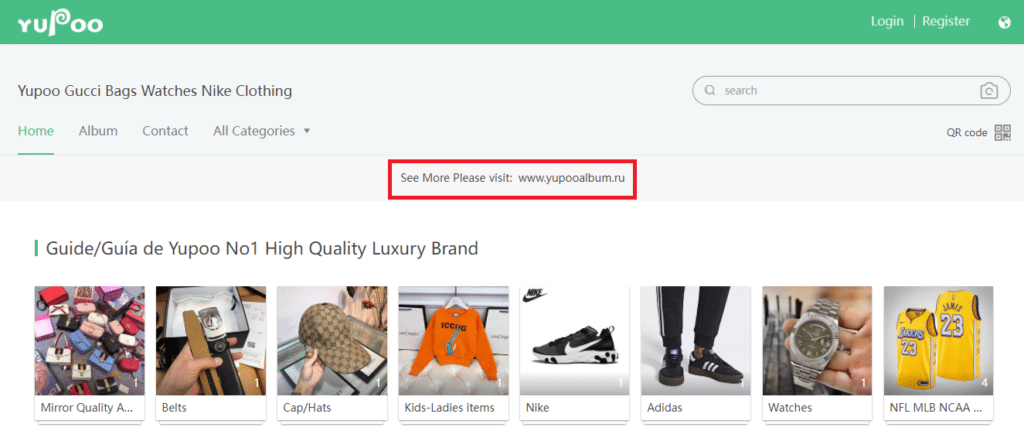Open the language globe icon
1024x441 pixels.
[1004, 23]
